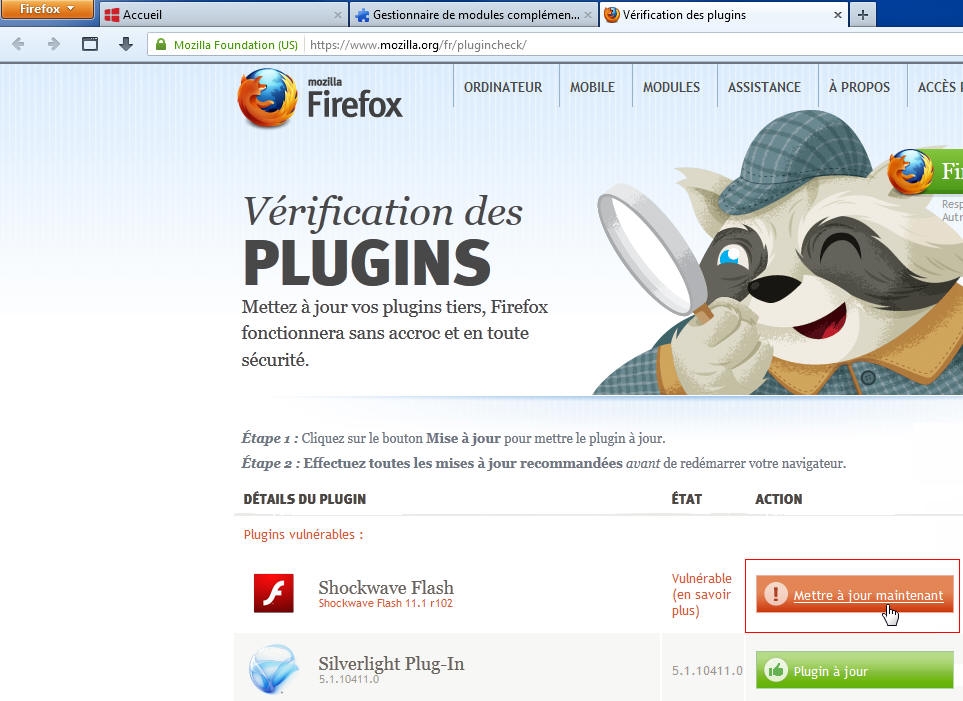Open the ORDINATEUR navigation menu
This screenshot has height=701, width=963.
click(x=503, y=87)
